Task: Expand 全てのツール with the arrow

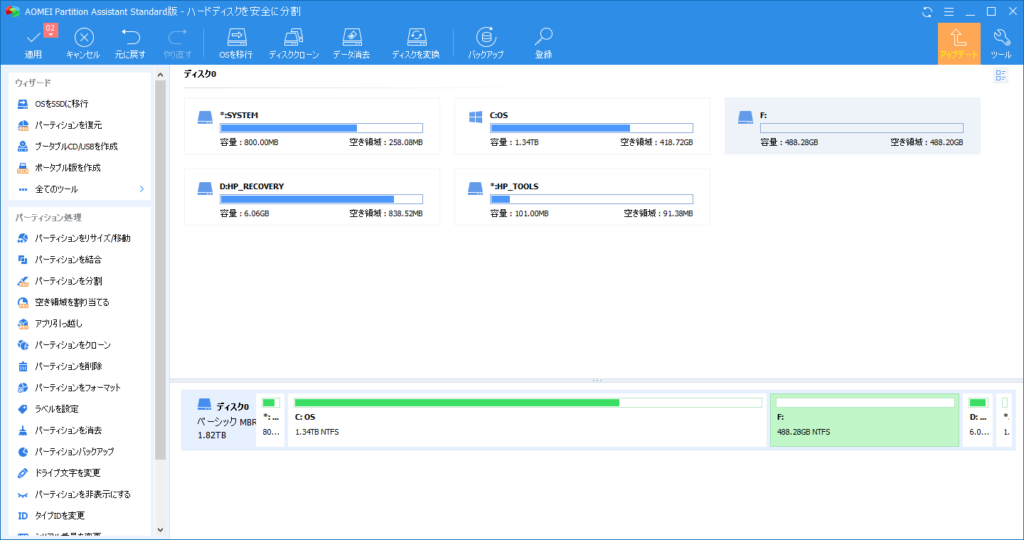Action: pyautogui.click(x=142, y=189)
